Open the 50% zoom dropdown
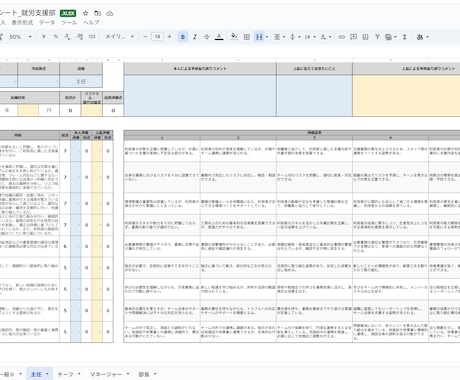 click(x=20, y=37)
